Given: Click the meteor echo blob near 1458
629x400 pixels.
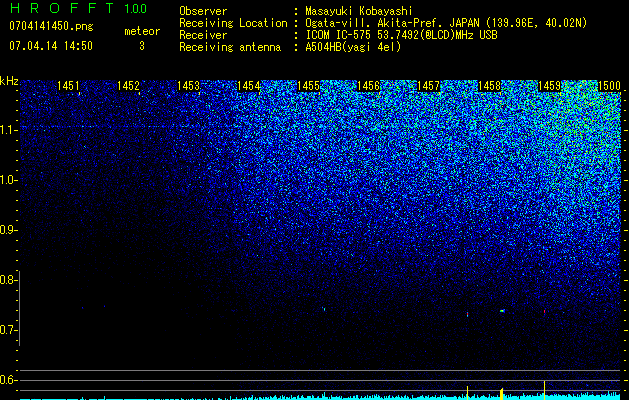Looking at the screenshot, I should pos(502,311).
